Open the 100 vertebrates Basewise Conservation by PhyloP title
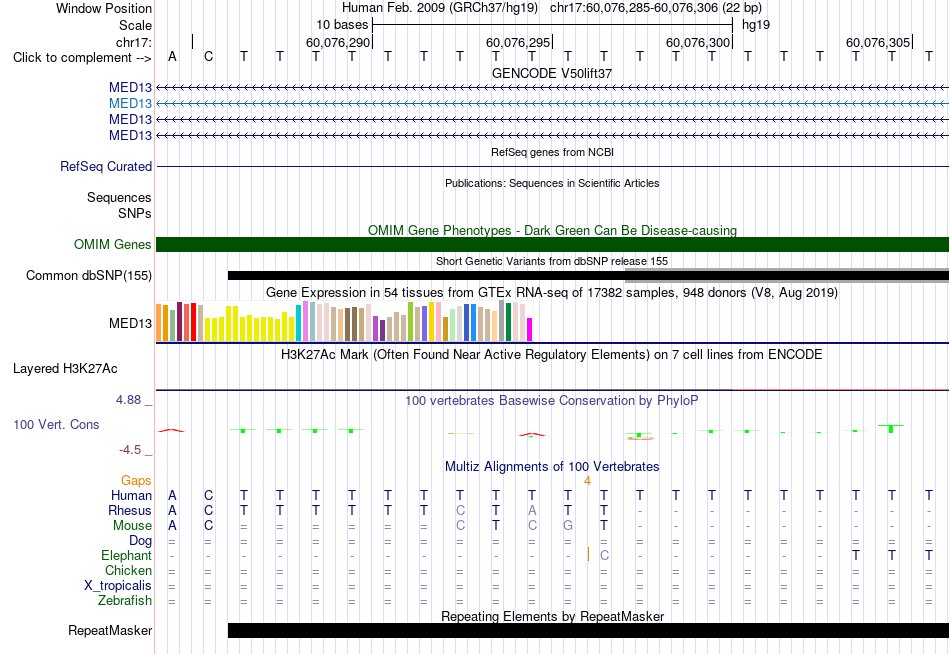Image resolution: width=950 pixels, height=654 pixels. (x=552, y=401)
